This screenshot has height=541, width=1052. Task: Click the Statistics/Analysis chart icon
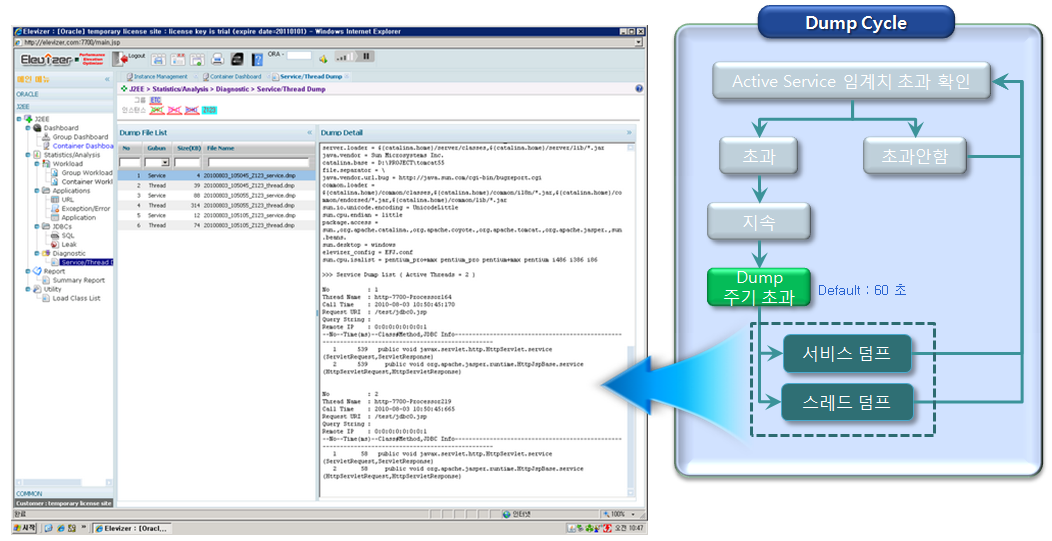[37, 155]
